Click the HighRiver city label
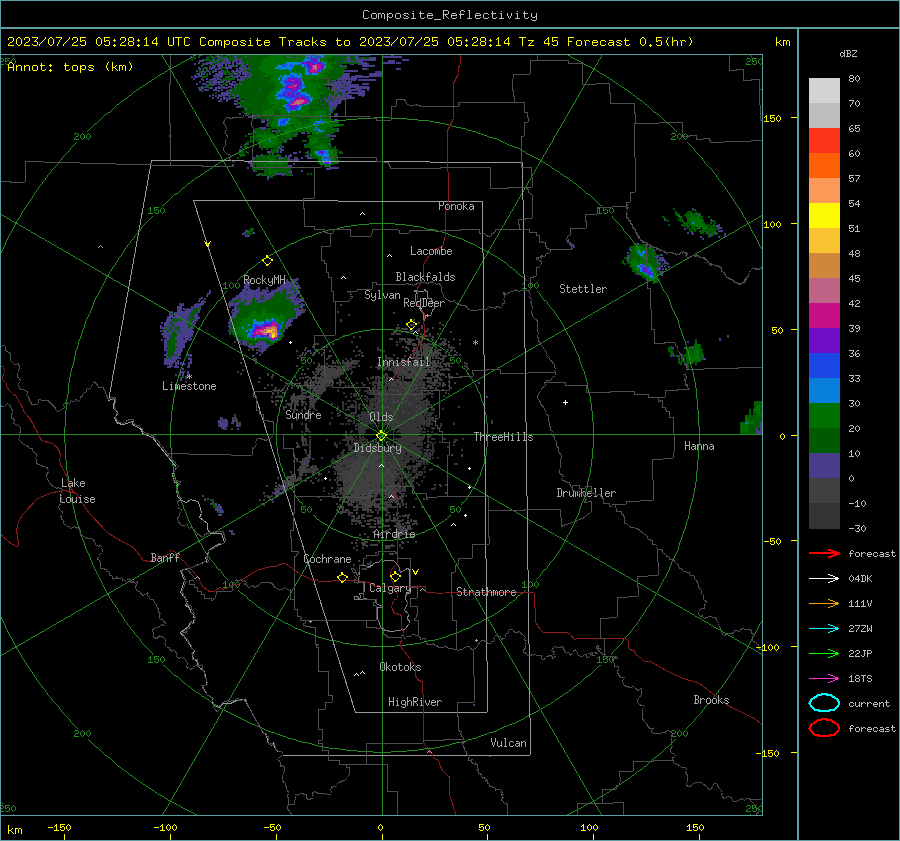 [x=415, y=702]
